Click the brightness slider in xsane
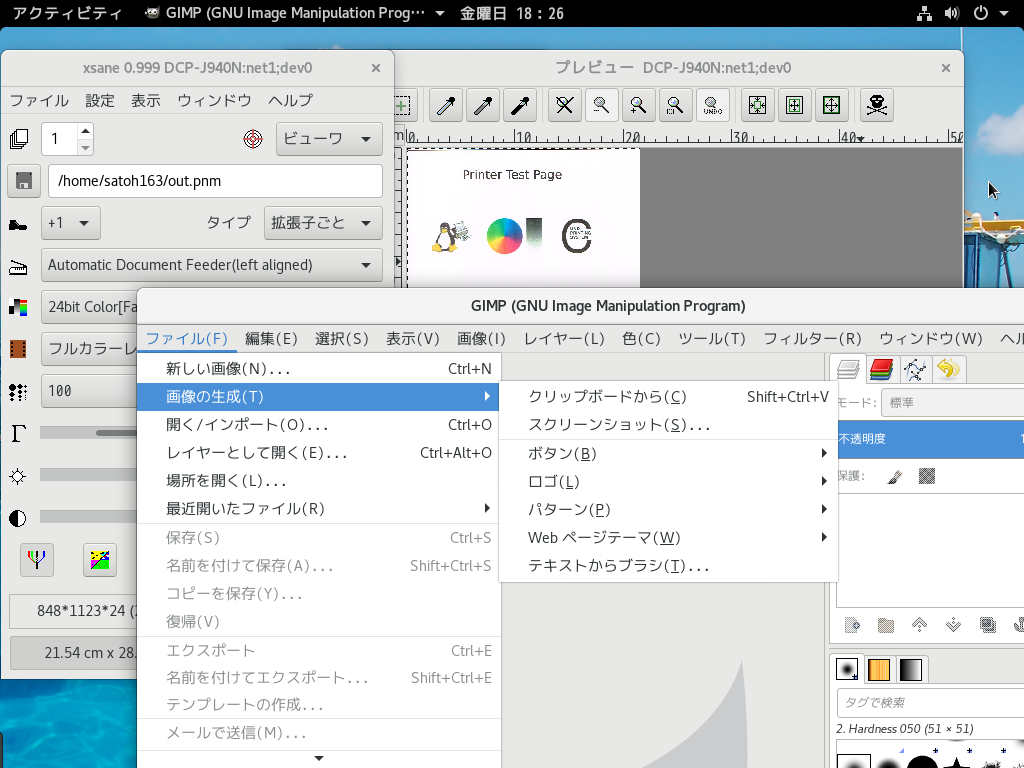 click(x=89, y=475)
